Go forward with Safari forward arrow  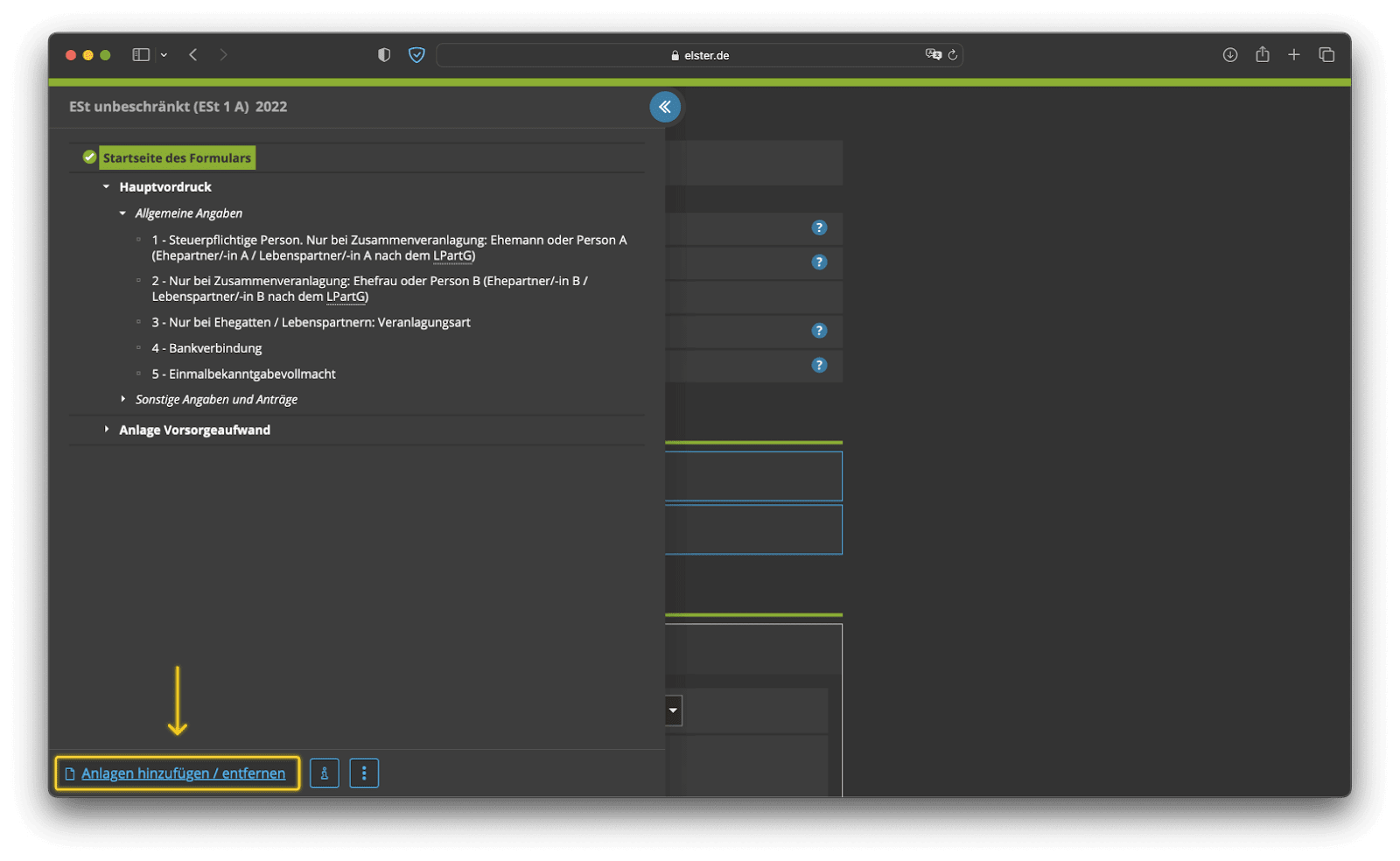pos(223,54)
